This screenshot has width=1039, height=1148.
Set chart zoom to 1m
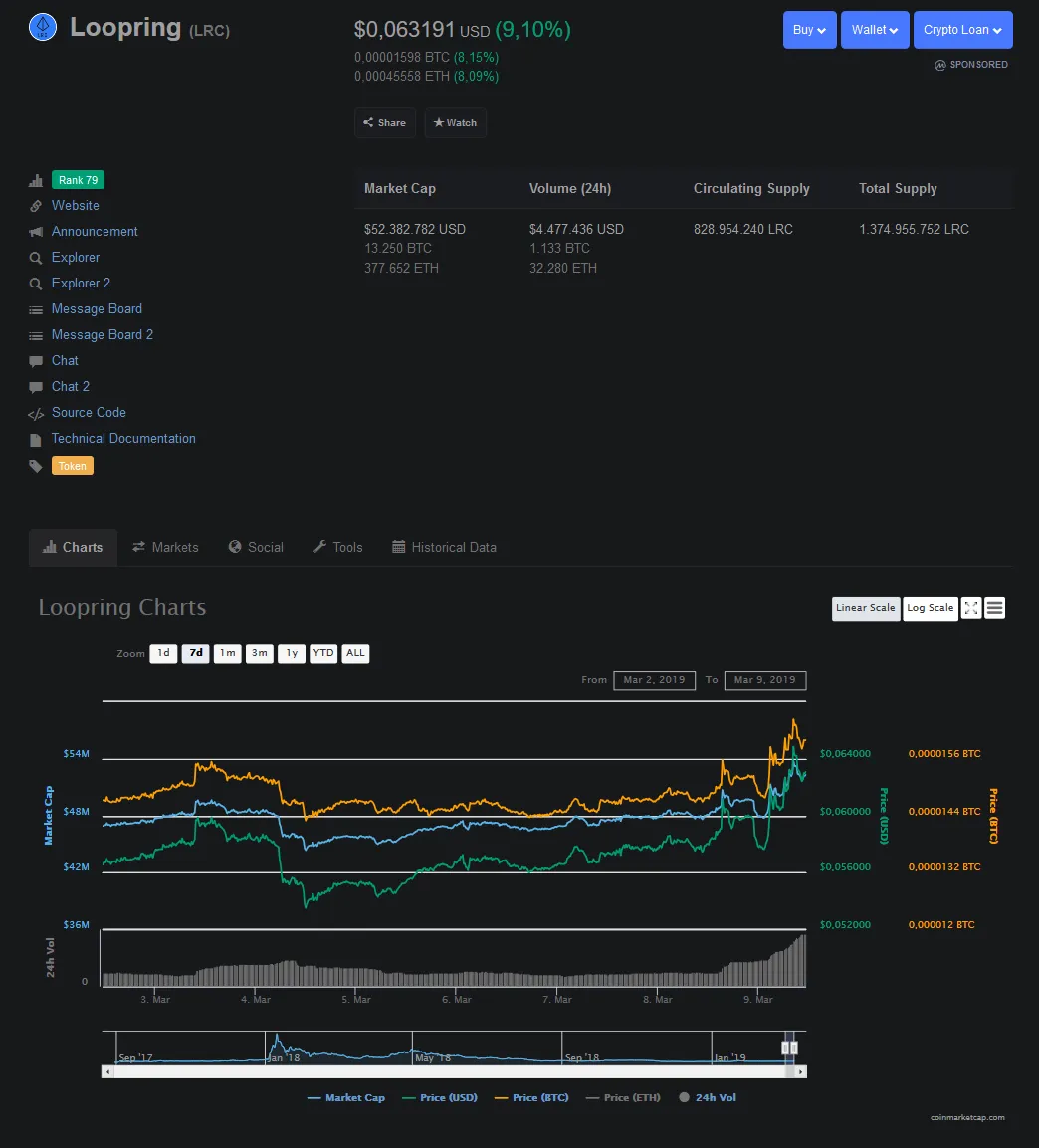point(228,653)
